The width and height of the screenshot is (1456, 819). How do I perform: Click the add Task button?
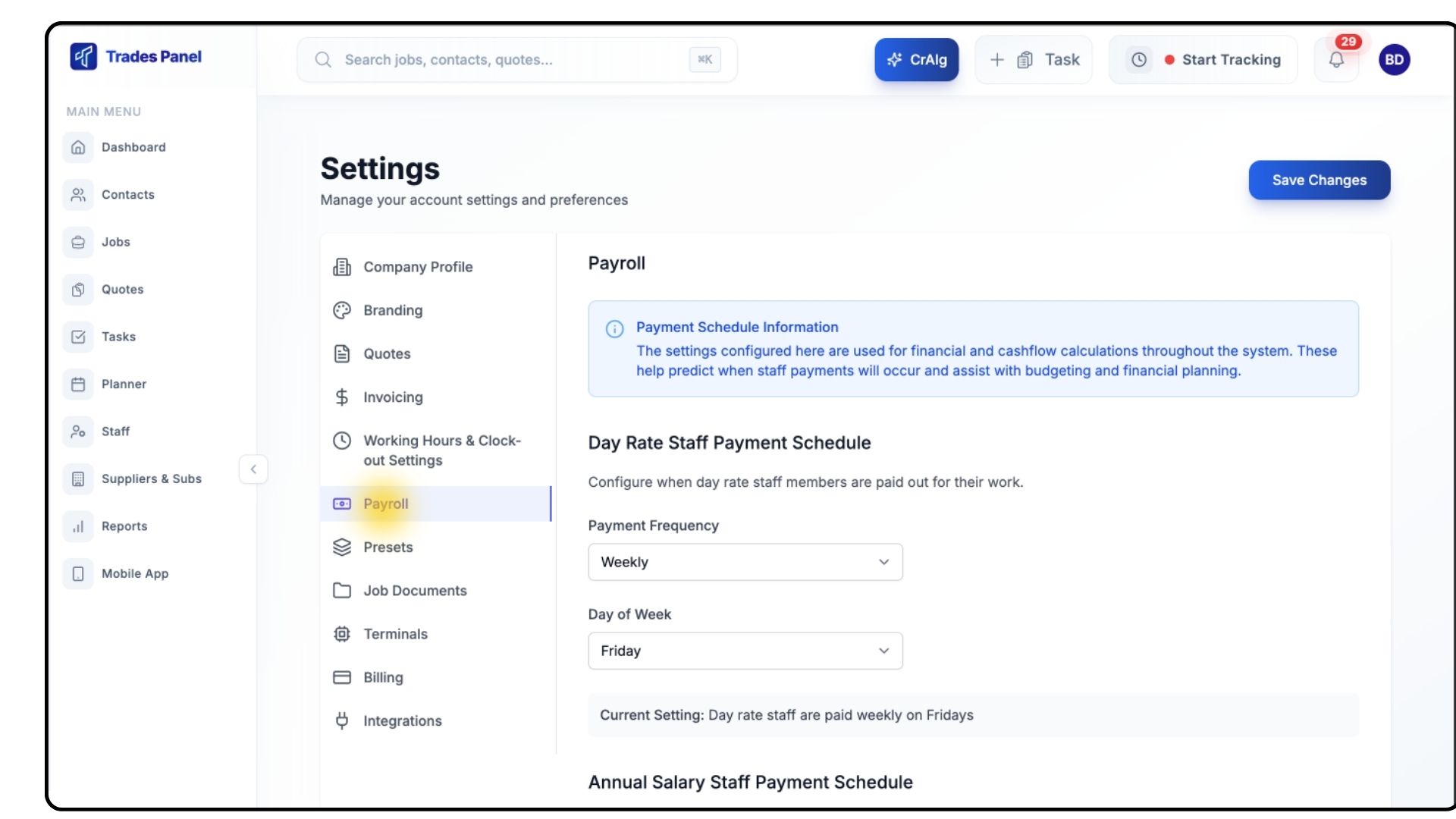[x=1034, y=60]
